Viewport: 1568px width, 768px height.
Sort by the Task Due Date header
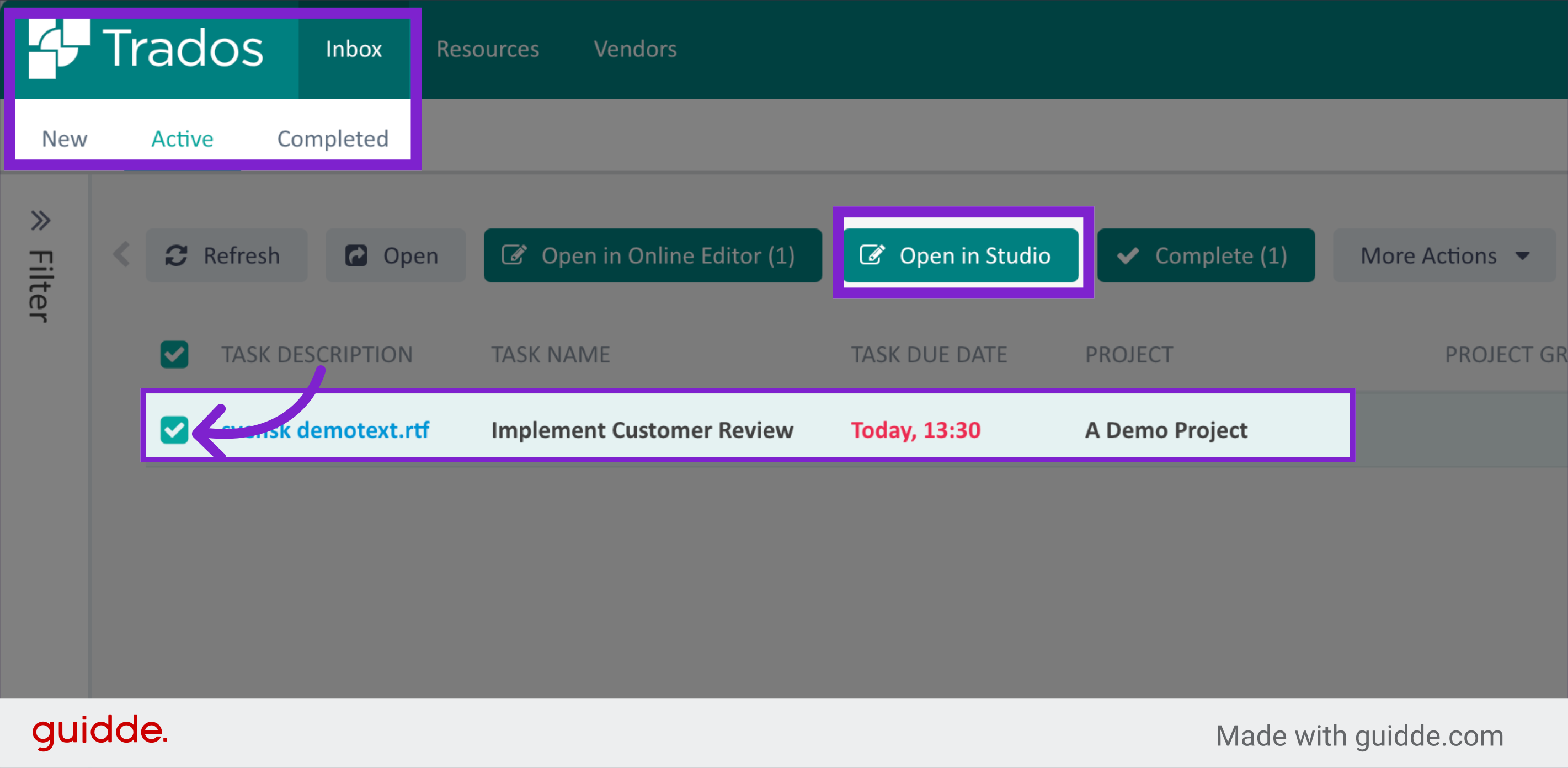point(929,354)
